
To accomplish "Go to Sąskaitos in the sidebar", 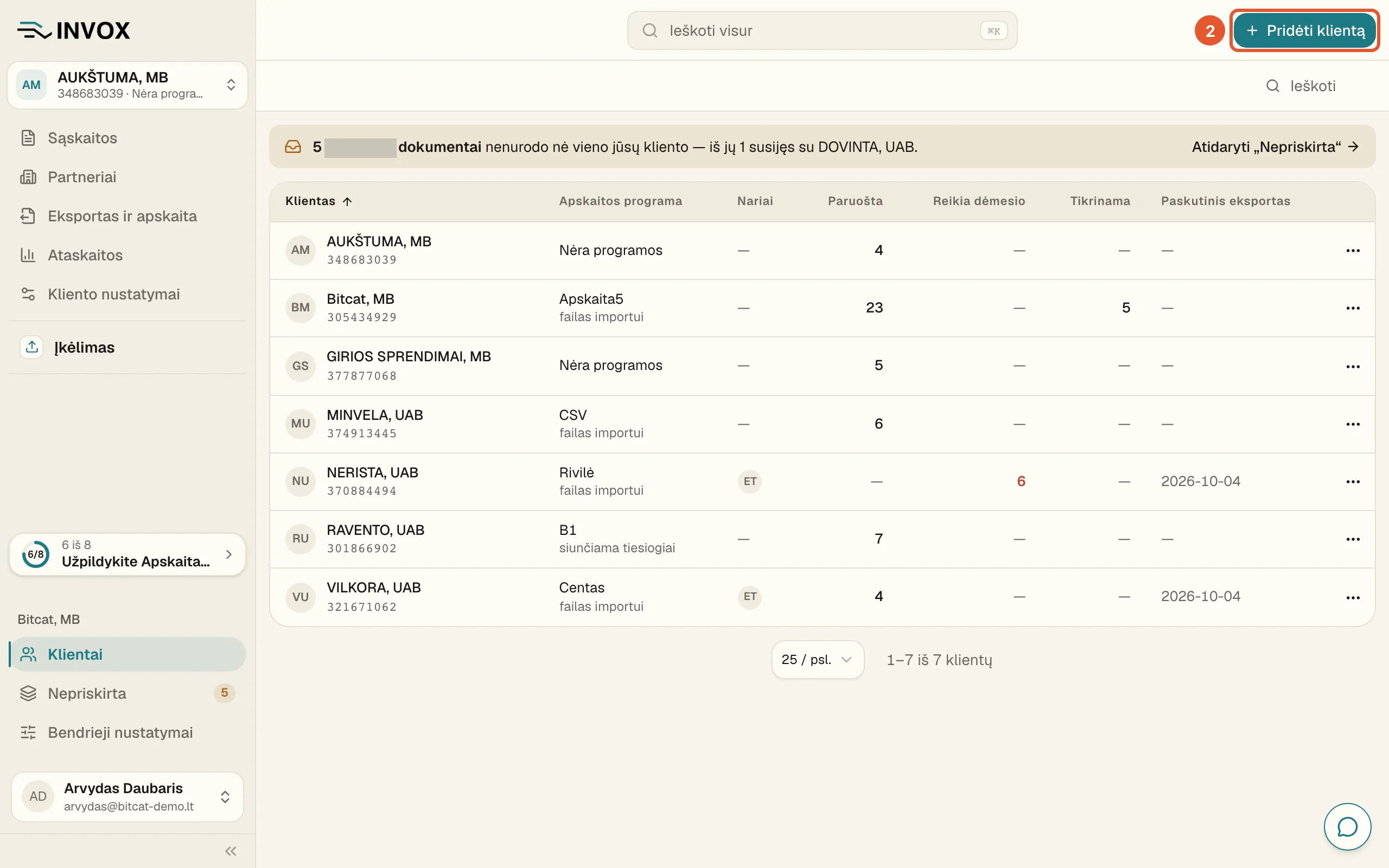I will click(x=82, y=138).
